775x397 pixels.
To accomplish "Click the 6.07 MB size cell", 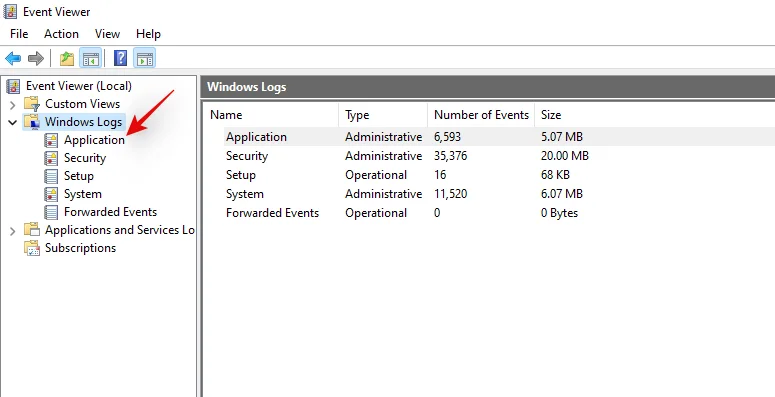I will point(561,194).
